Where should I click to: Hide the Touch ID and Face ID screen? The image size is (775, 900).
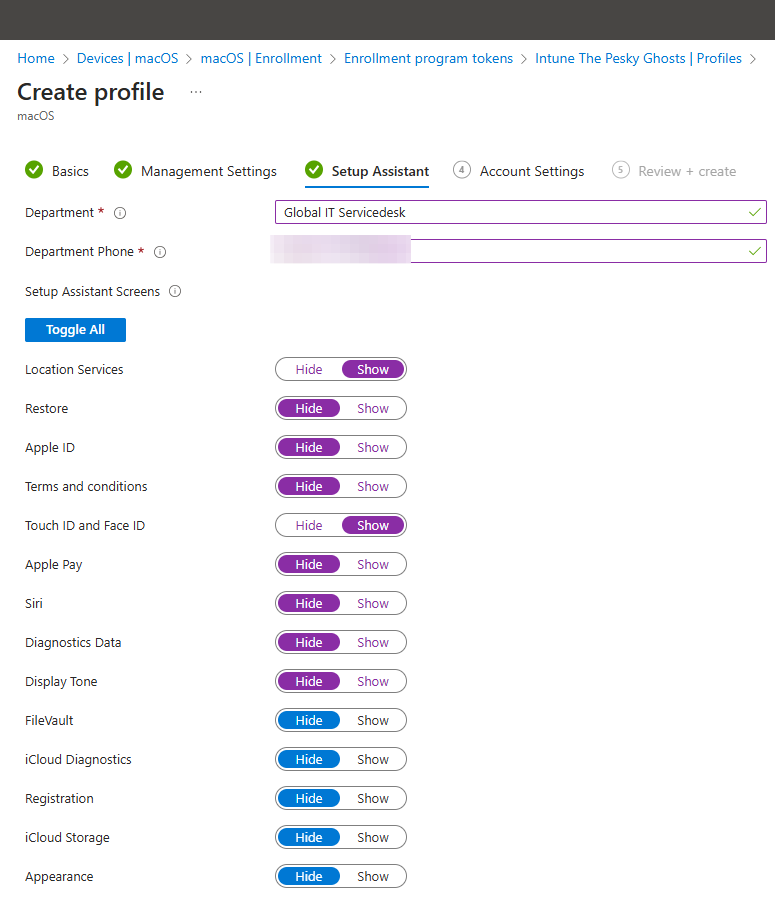(309, 525)
